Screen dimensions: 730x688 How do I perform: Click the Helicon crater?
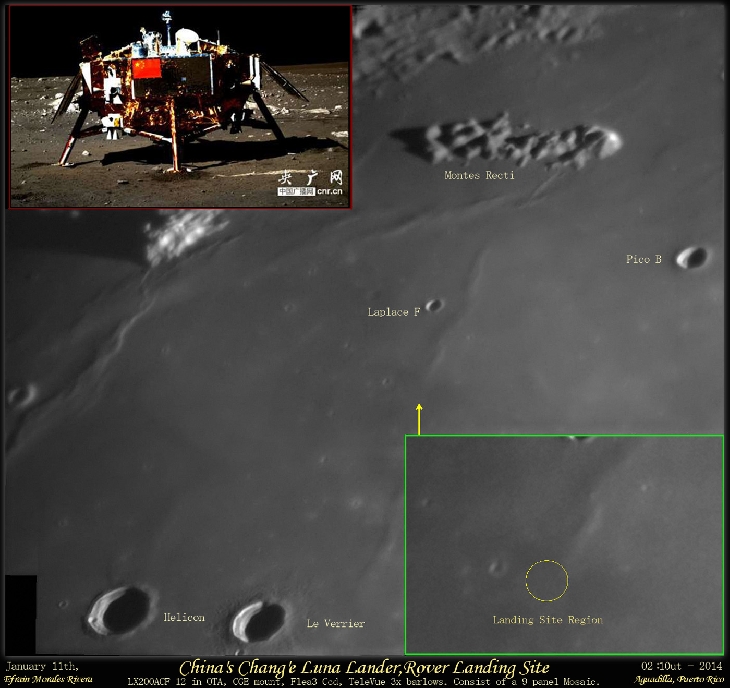tap(119, 609)
